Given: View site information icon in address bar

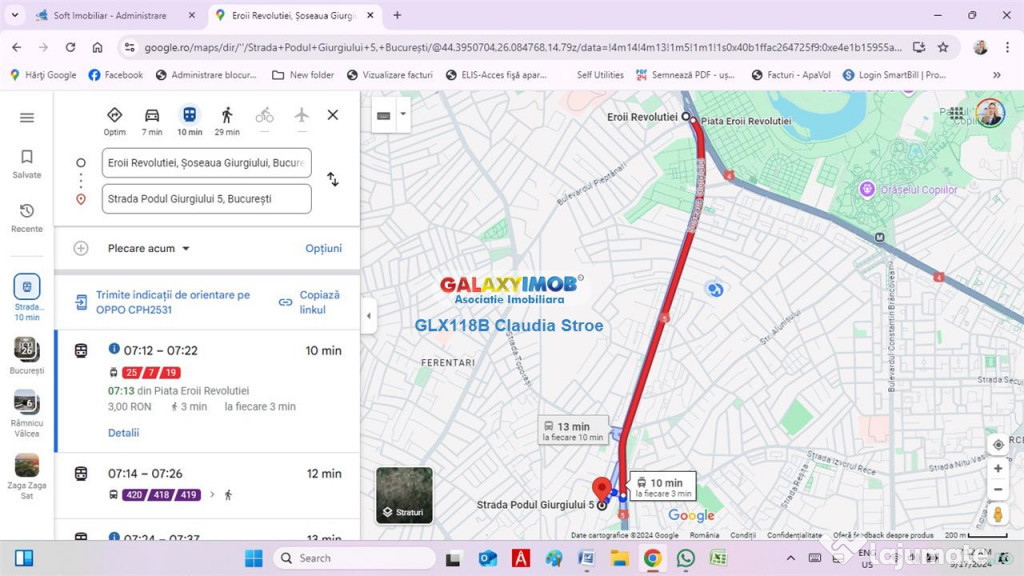Looking at the screenshot, I should (129, 47).
